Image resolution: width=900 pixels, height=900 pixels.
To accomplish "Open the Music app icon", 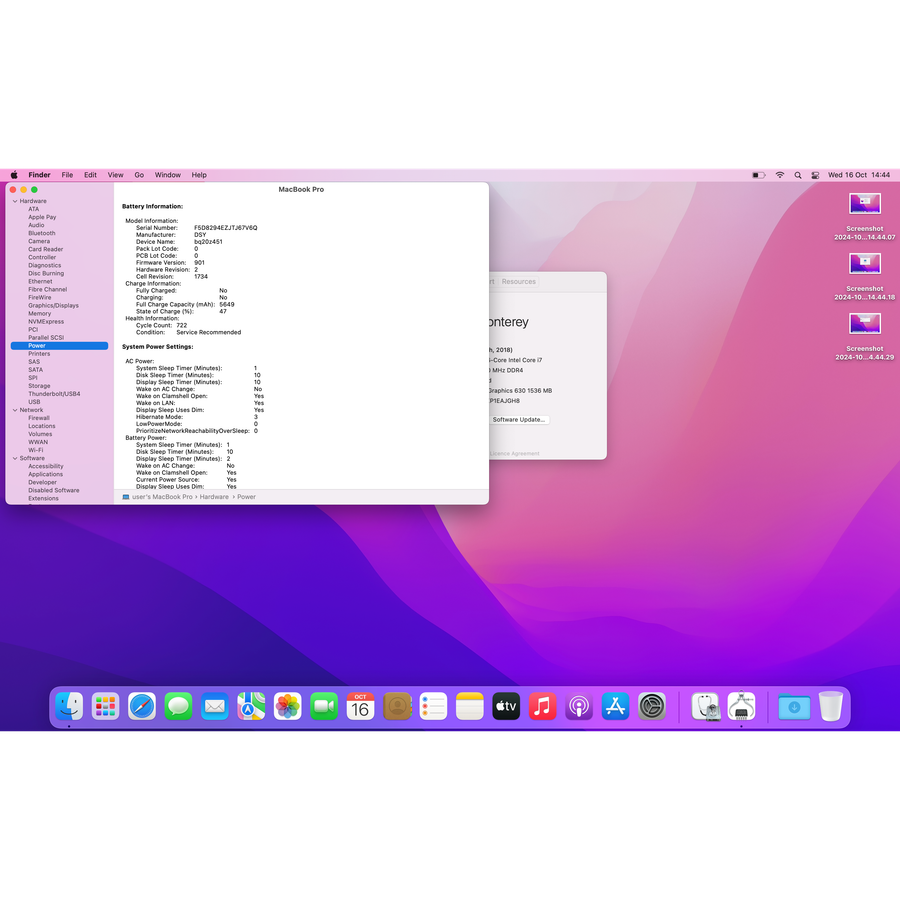I will pos(542,707).
